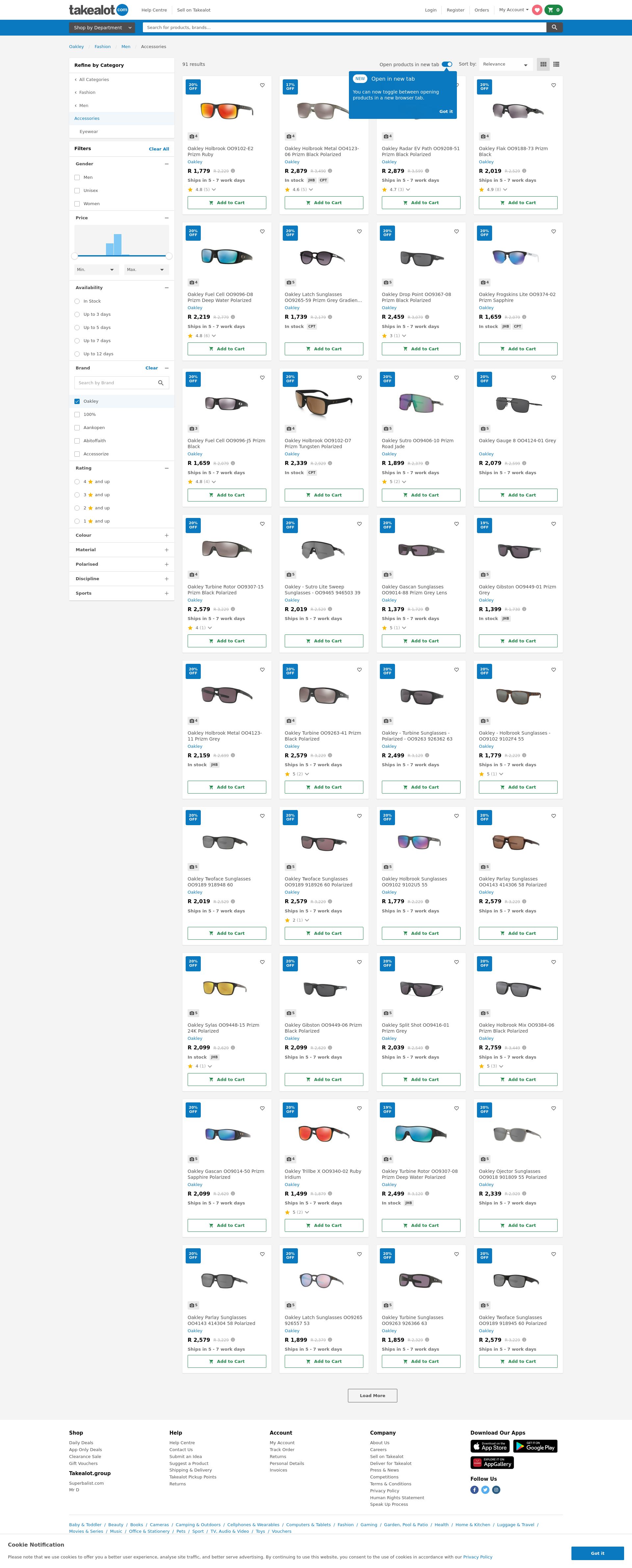Wishlist the Oakley Fuel Cell OO9096-D8 sunglasses
Viewport: 632px width, 1568px height.
[x=262, y=231]
